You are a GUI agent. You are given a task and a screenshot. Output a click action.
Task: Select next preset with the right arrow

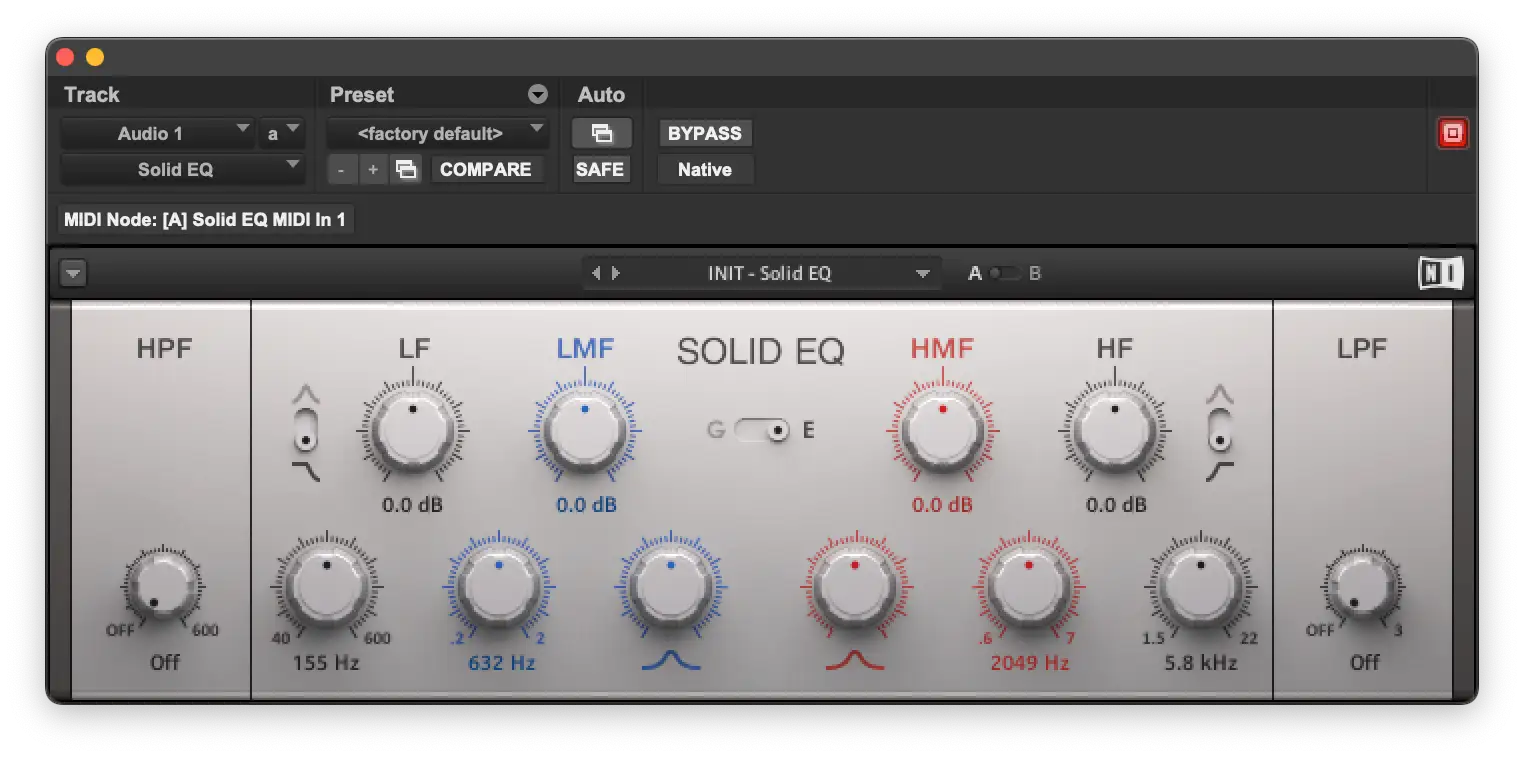point(616,273)
